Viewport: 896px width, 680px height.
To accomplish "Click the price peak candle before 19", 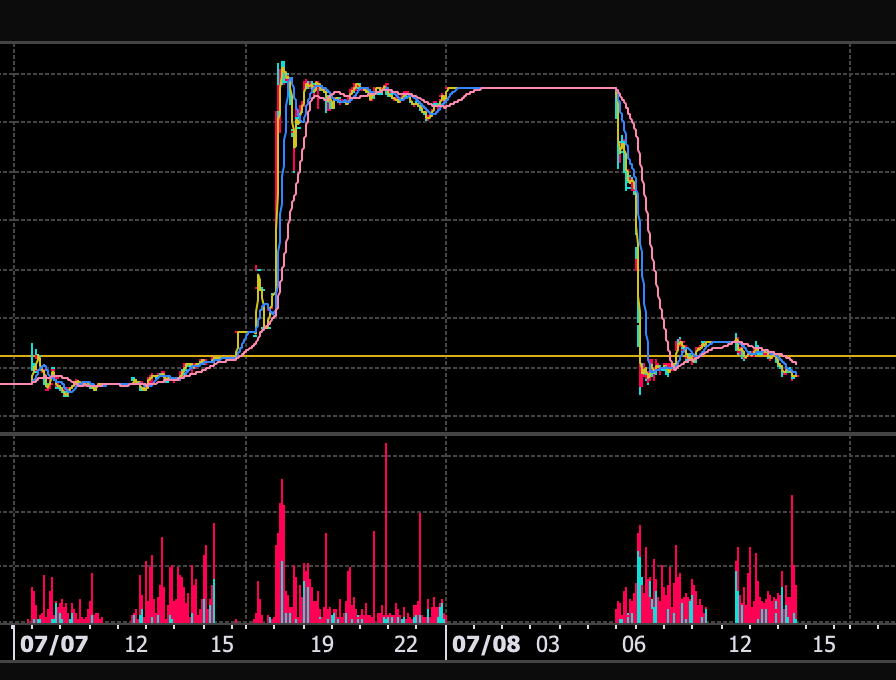I will 282,74.
